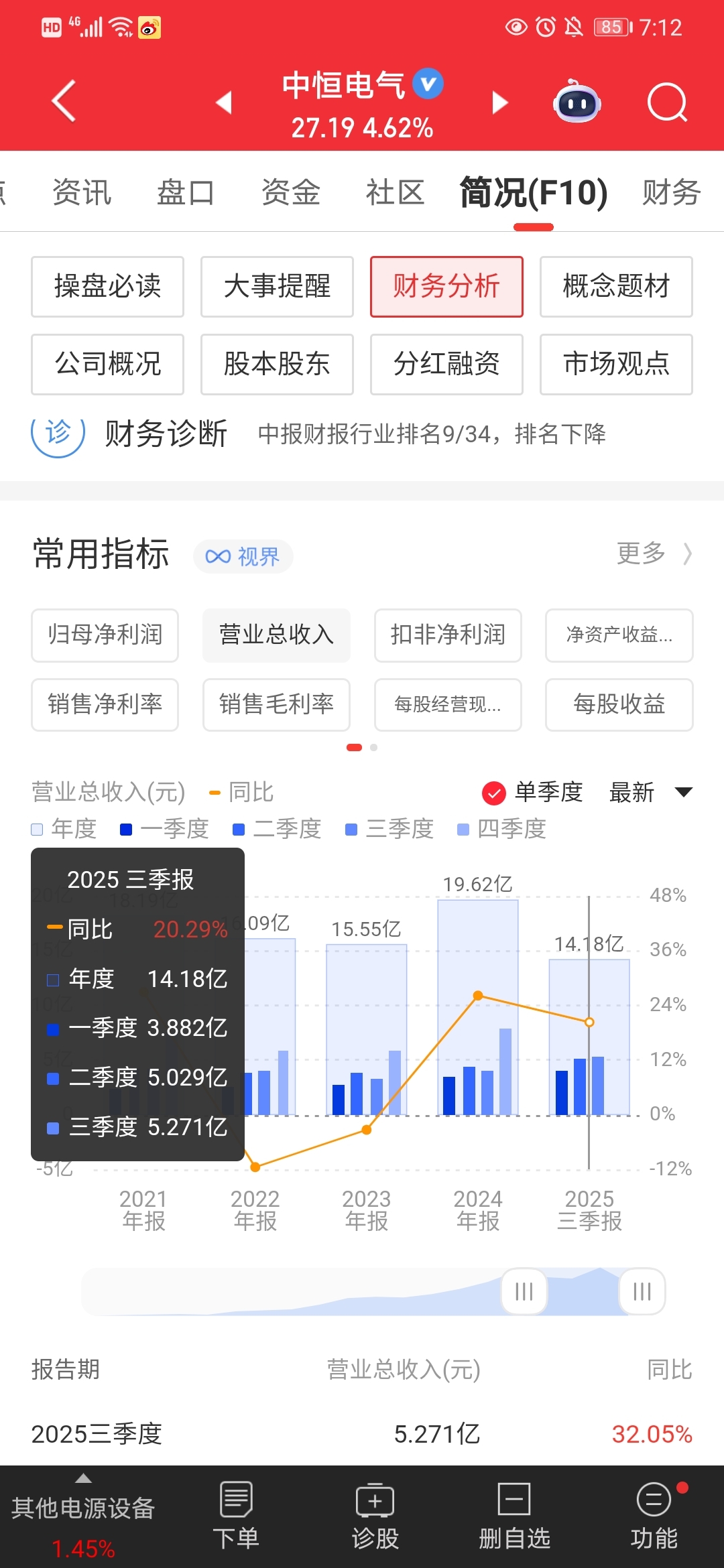Select the 简况(F10) tab
724x1568 pixels.
[534, 193]
